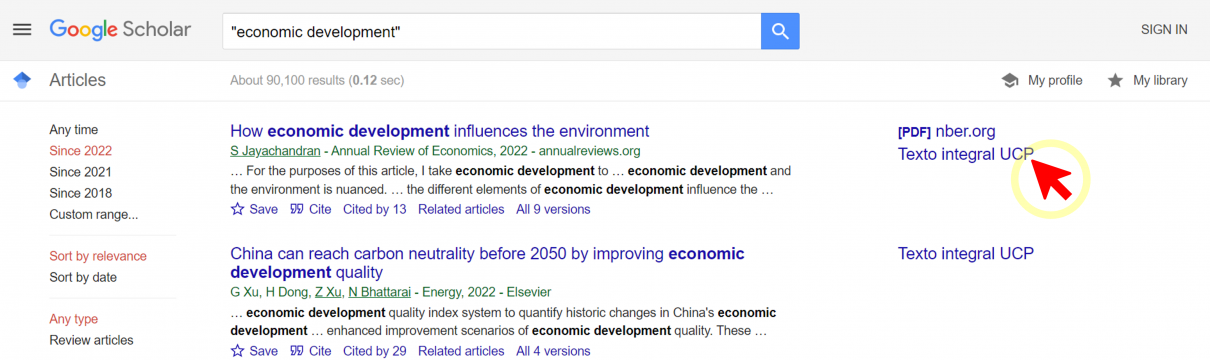Screen dimensions: 1210x360
Task: Open Texto integral UCP for first result
Action: tap(965, 155)
